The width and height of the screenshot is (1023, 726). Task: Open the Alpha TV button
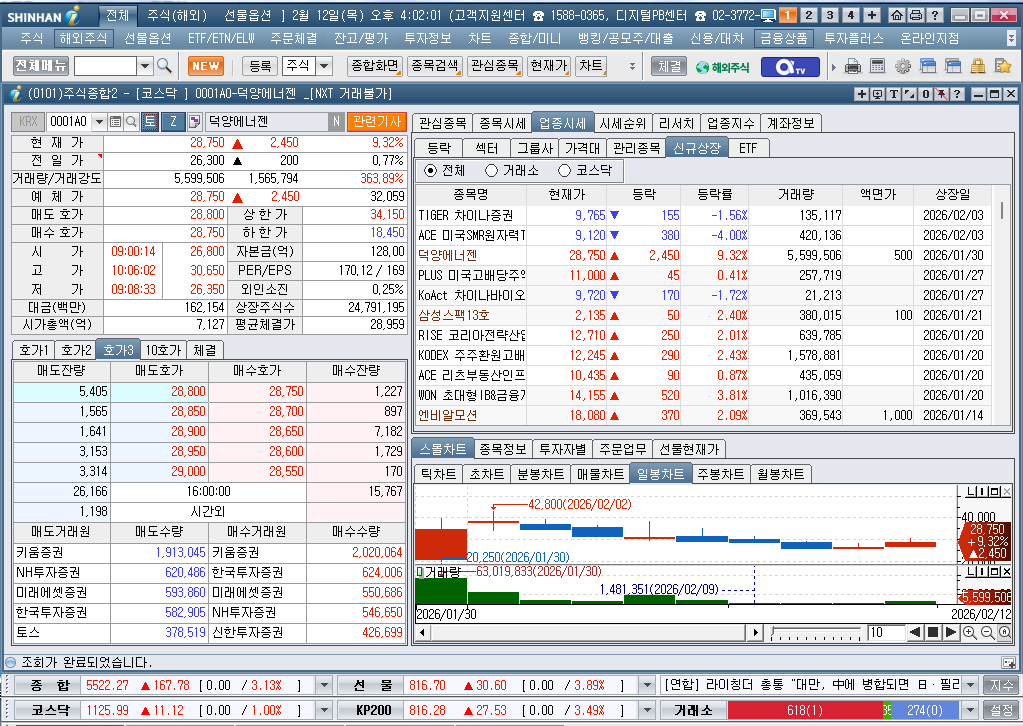click(790, 67)
